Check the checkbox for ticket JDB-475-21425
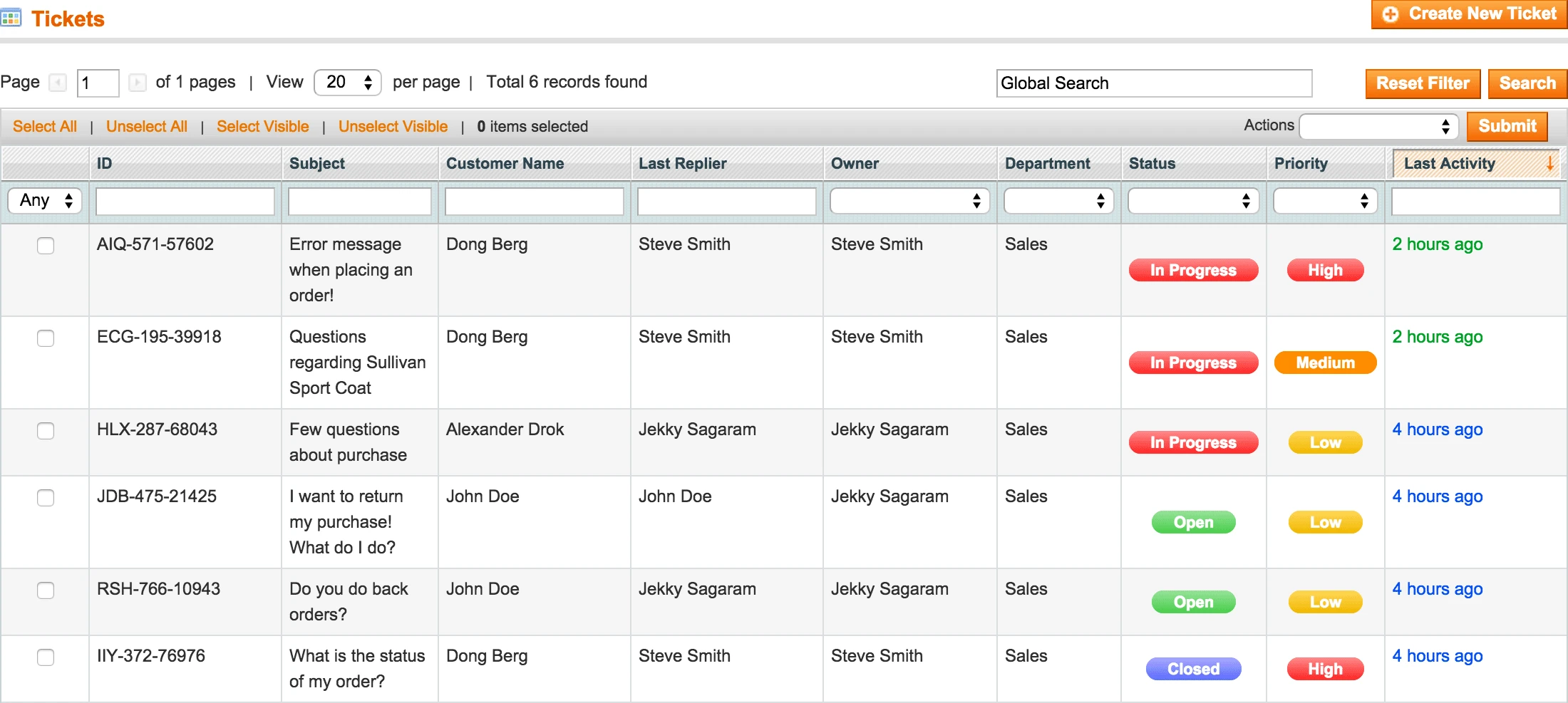 pyautogui.click(x=46, y=499)
